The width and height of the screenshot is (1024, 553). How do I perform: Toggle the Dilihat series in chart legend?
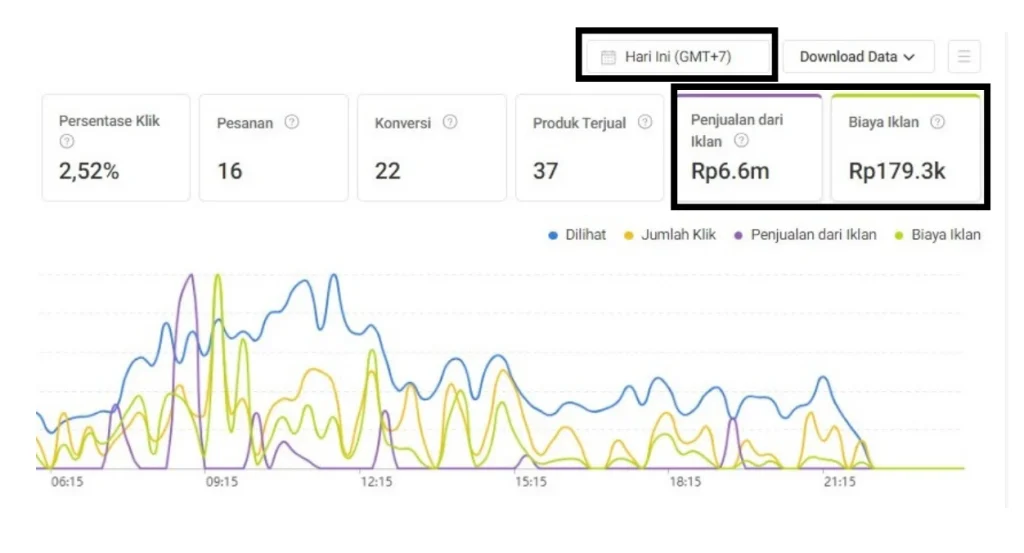tap(577, 235)
